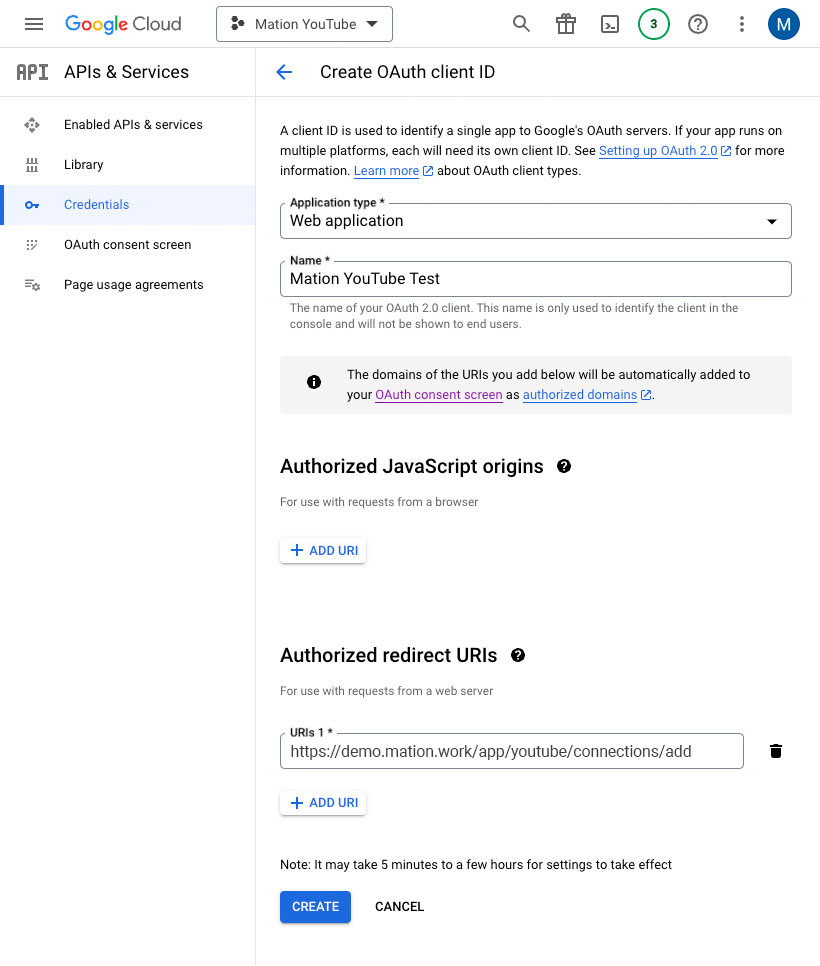Screen dimensions: 820x966
Task: Click the blue CREATE button
Action: coord(315,907)
